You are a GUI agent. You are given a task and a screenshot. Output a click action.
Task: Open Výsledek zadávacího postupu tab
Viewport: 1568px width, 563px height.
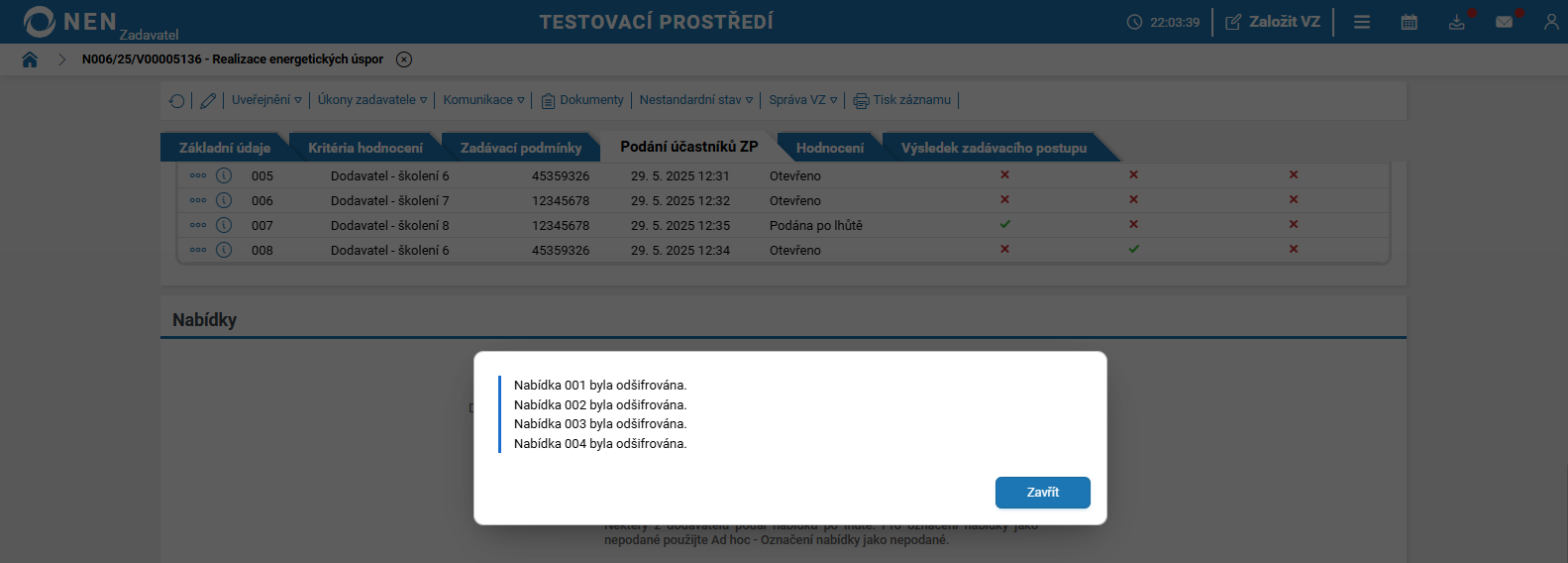(993, 148)
